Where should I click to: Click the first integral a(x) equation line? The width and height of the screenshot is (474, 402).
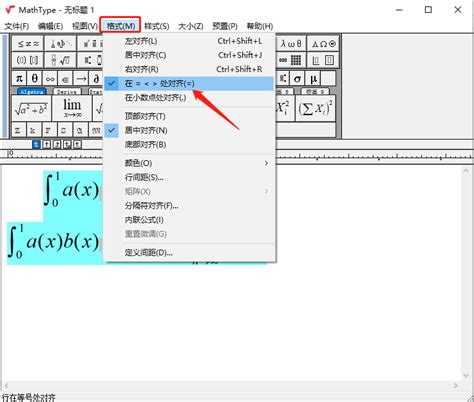(x=73, y=191)
